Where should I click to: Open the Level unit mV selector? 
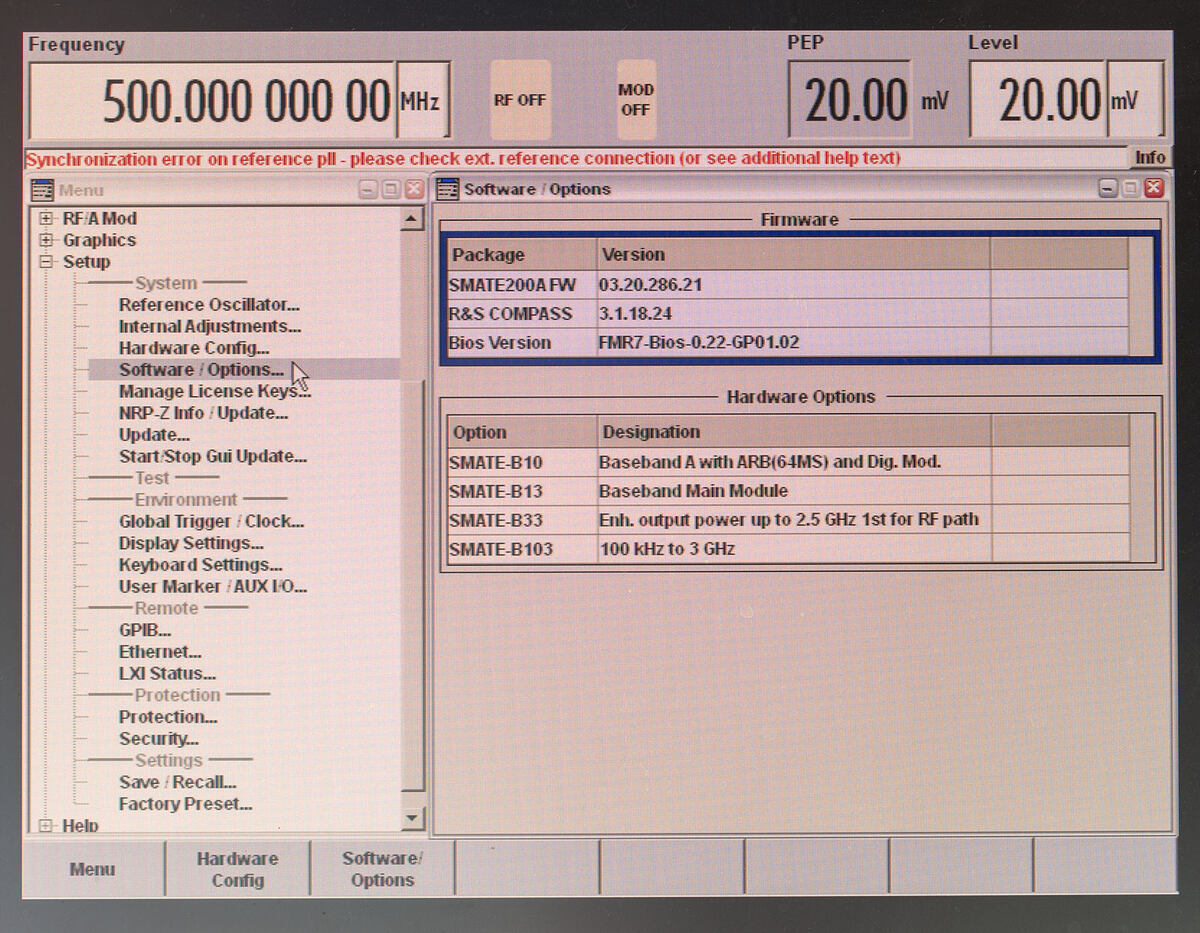(x=1135, y=99)
